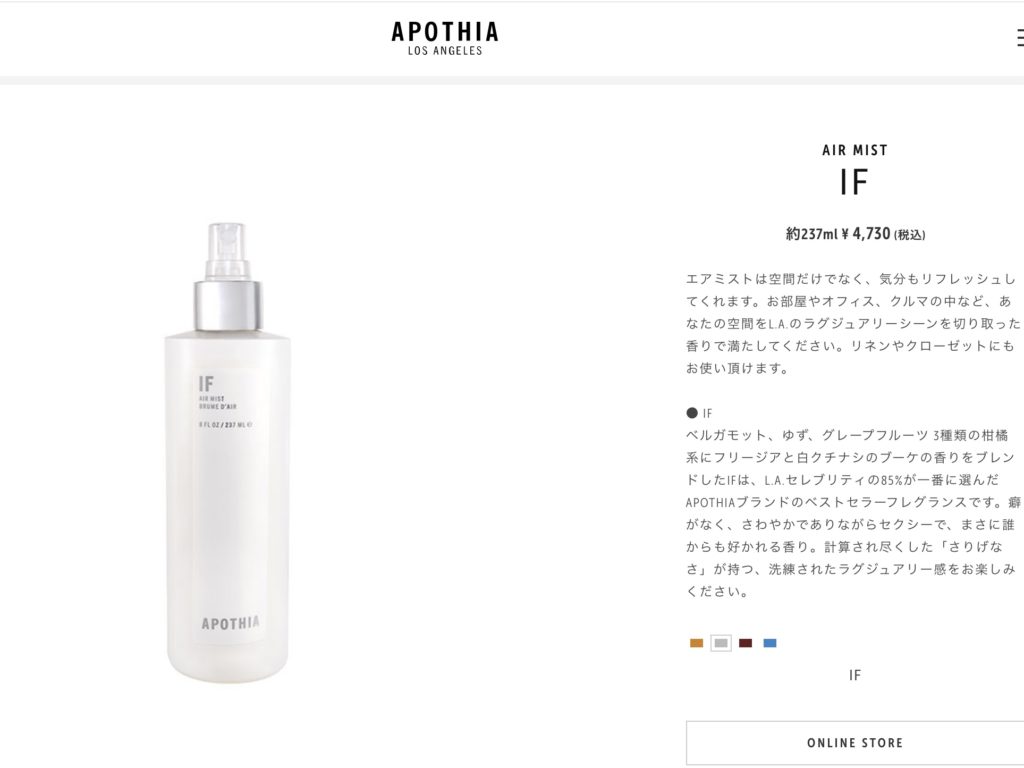Click the bergamot fragrance notes paragraph
1024x768 pixels.
click(x=854, y=513)
